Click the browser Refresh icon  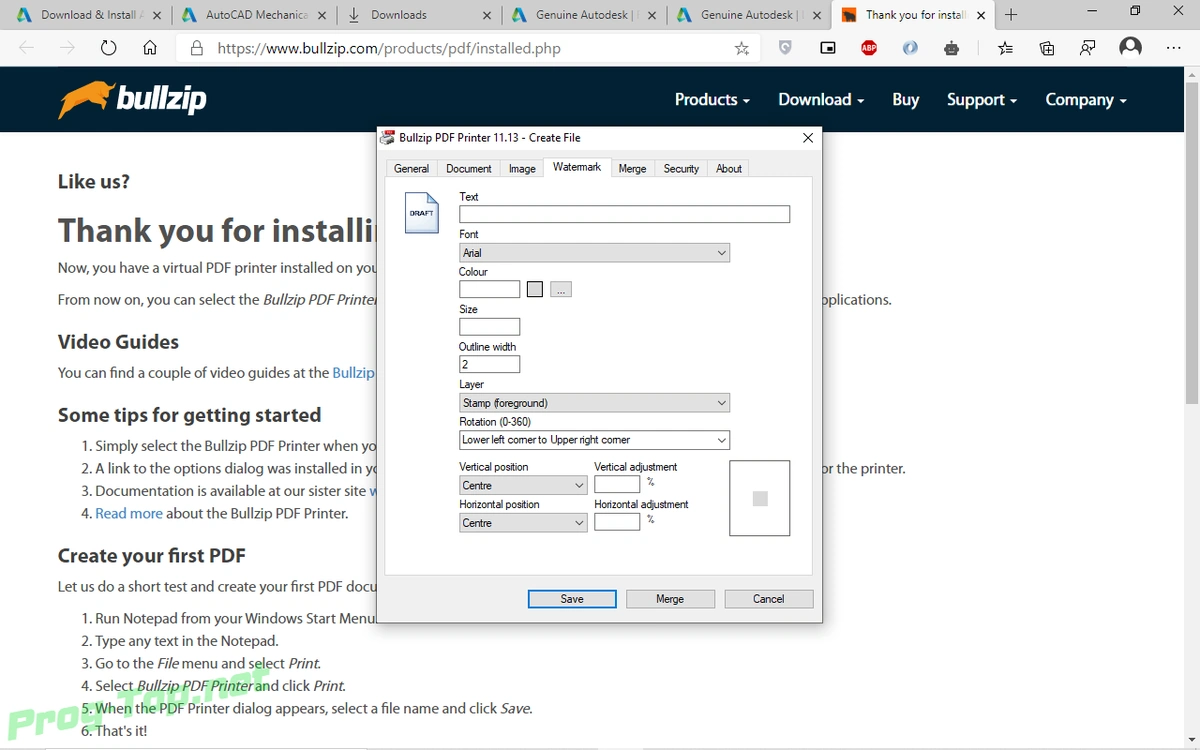pos(108,48)
